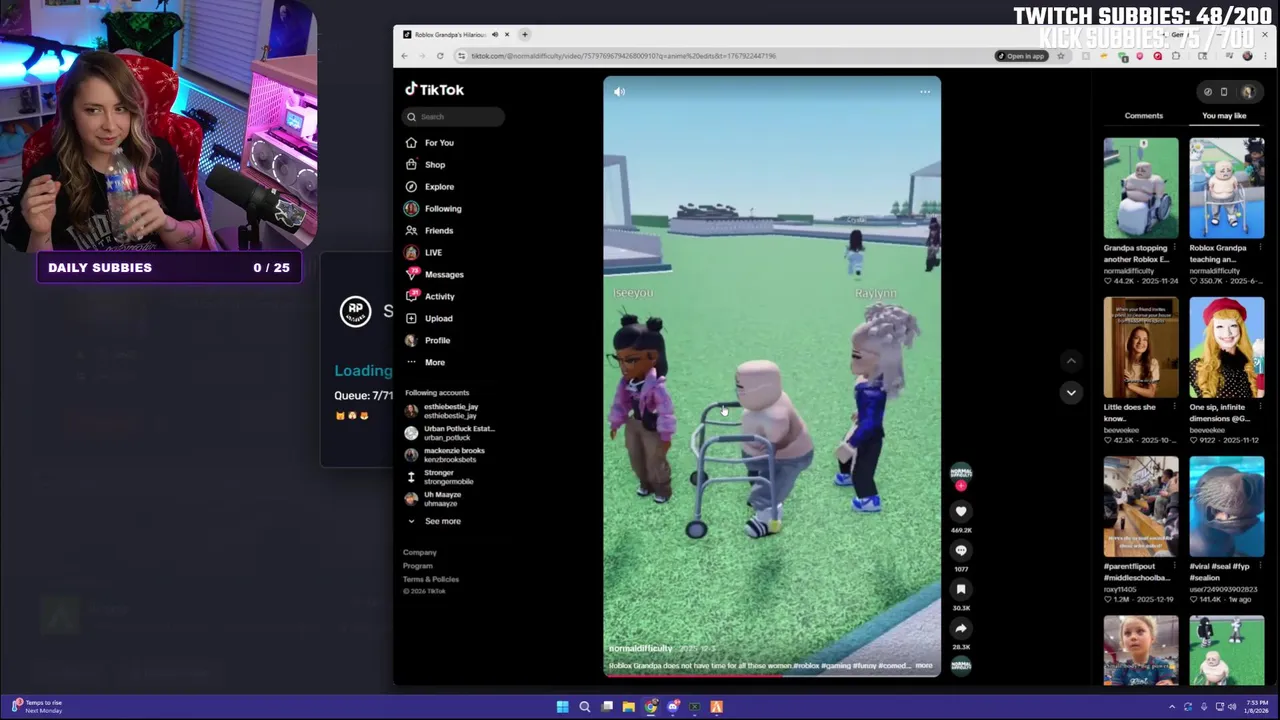Viewport: 1280px width, 720px height.
Task: Switch to the Comments tab
Action: (1144, 116)
